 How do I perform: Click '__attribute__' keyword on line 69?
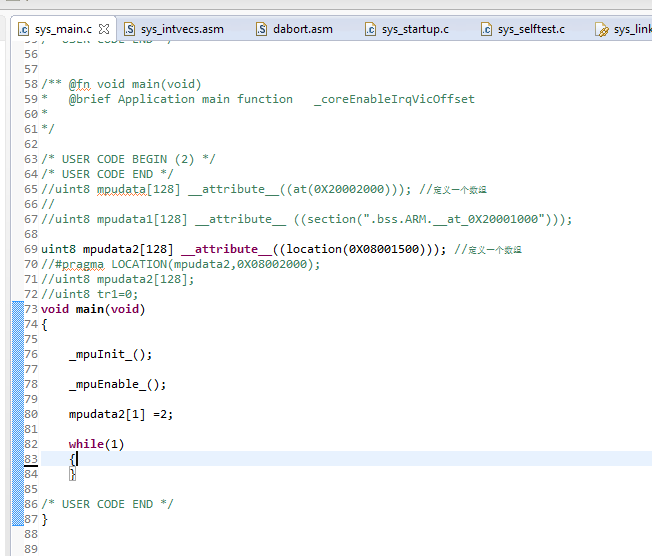(226, 249)
